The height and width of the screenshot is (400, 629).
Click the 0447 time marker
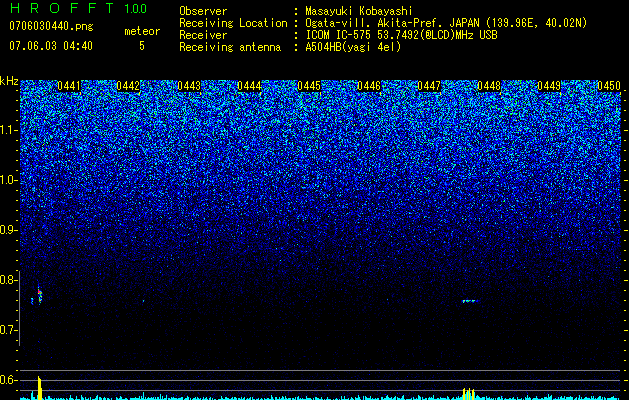click(429, 86)
